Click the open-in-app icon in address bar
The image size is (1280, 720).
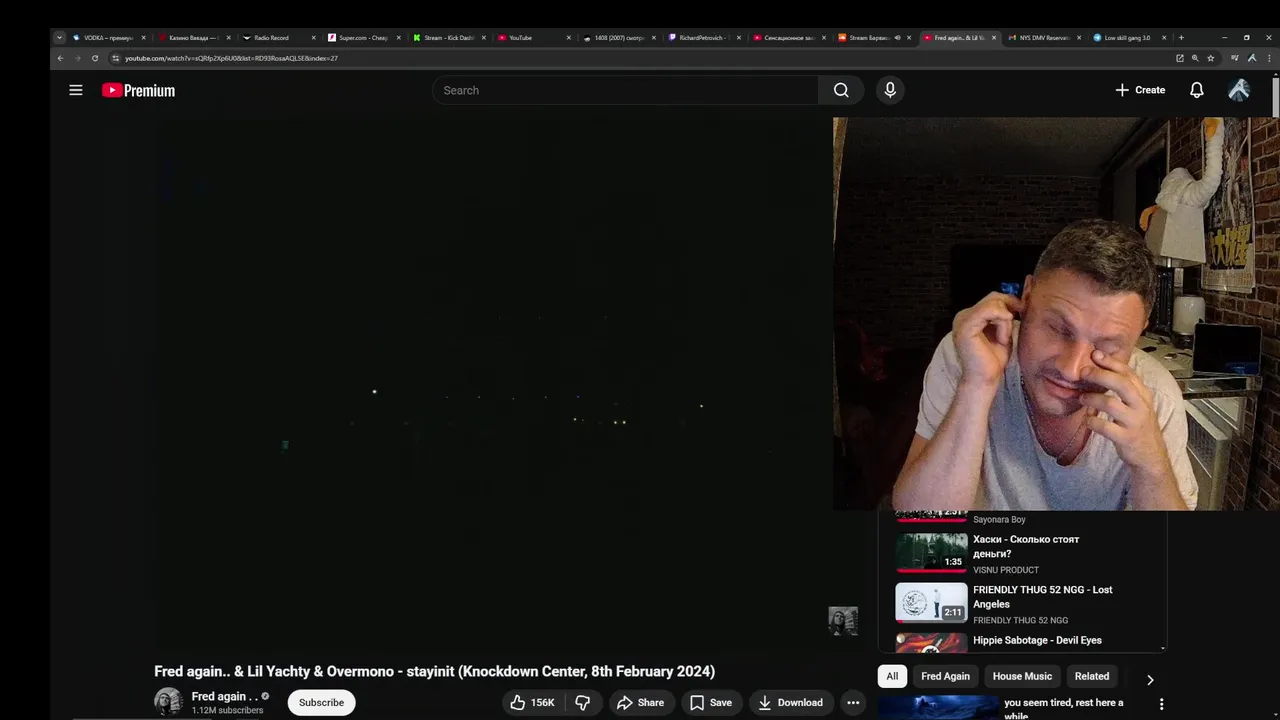(1180, 58)
